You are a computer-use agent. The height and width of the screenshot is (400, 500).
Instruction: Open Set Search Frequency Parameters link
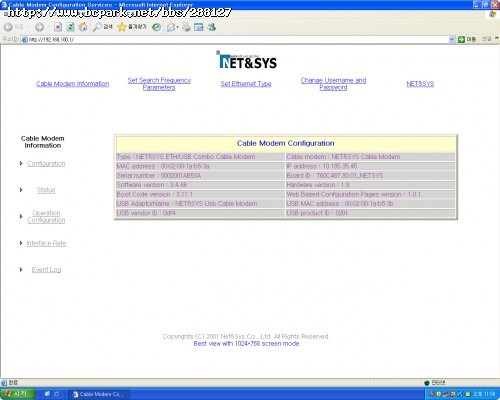(x=159, y=84)
